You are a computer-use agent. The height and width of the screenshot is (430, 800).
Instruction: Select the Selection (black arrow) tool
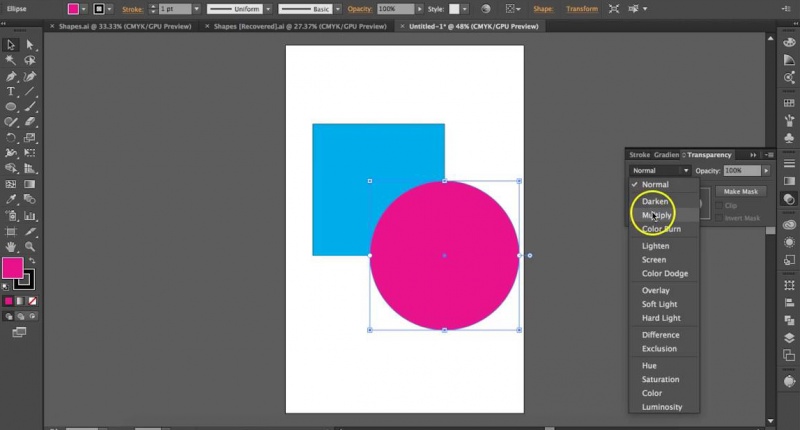[x=11, y=45]
